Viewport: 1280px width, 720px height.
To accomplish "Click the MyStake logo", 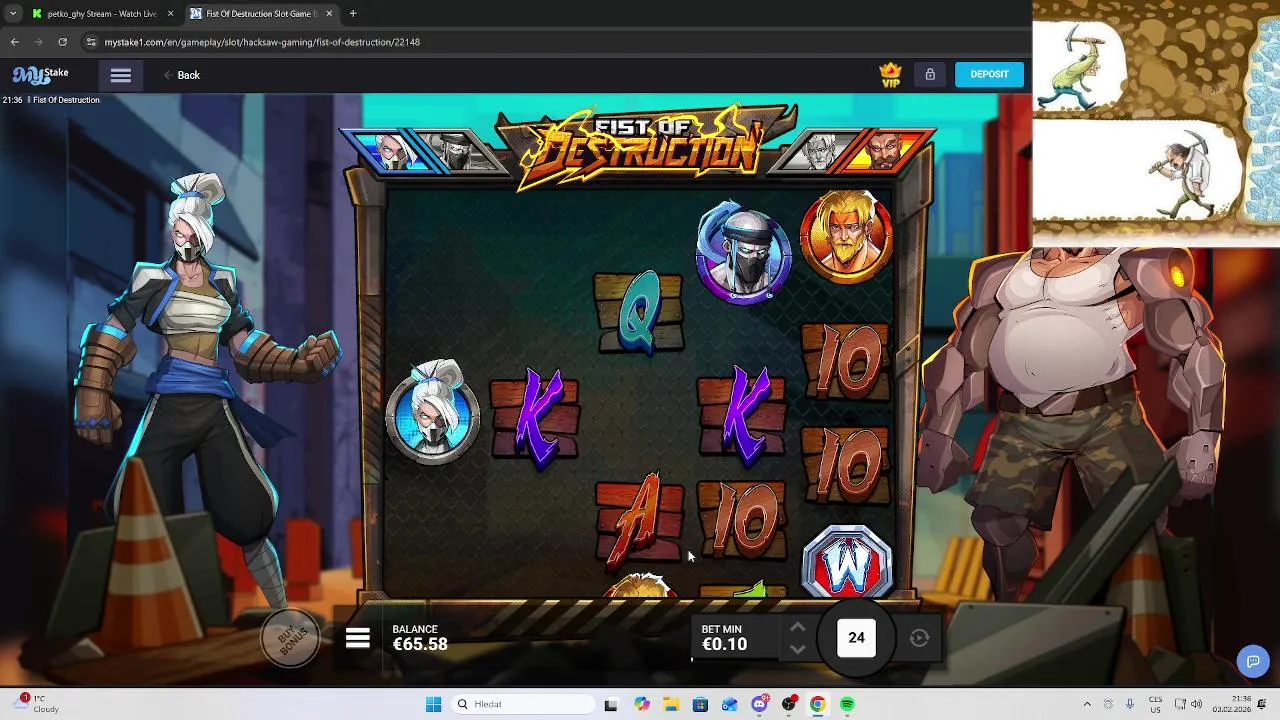I will [x=41, y=75].
